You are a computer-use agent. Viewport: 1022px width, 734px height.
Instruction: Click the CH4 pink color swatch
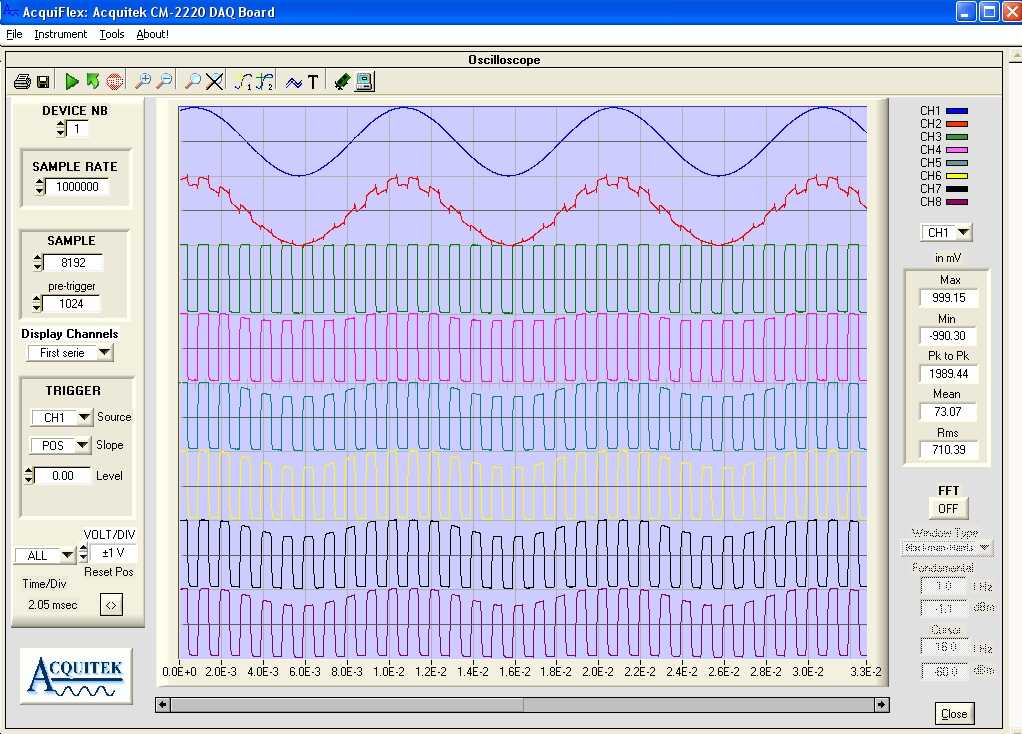[x=956, y=150]
